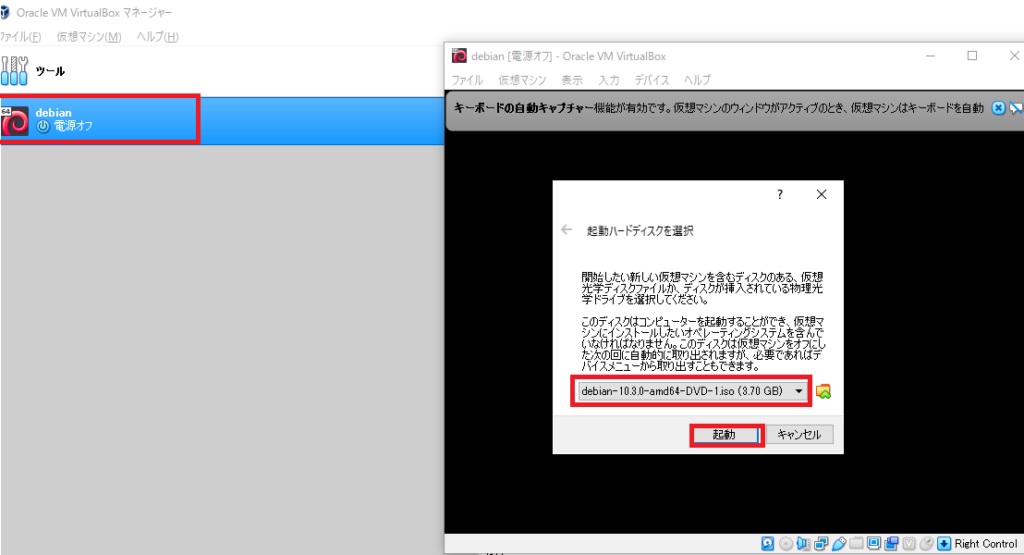Viewport: 1024px width, 555px height.
Task: Dismiss the keyboard auto-capture notification
Action: tap(999, 108)
